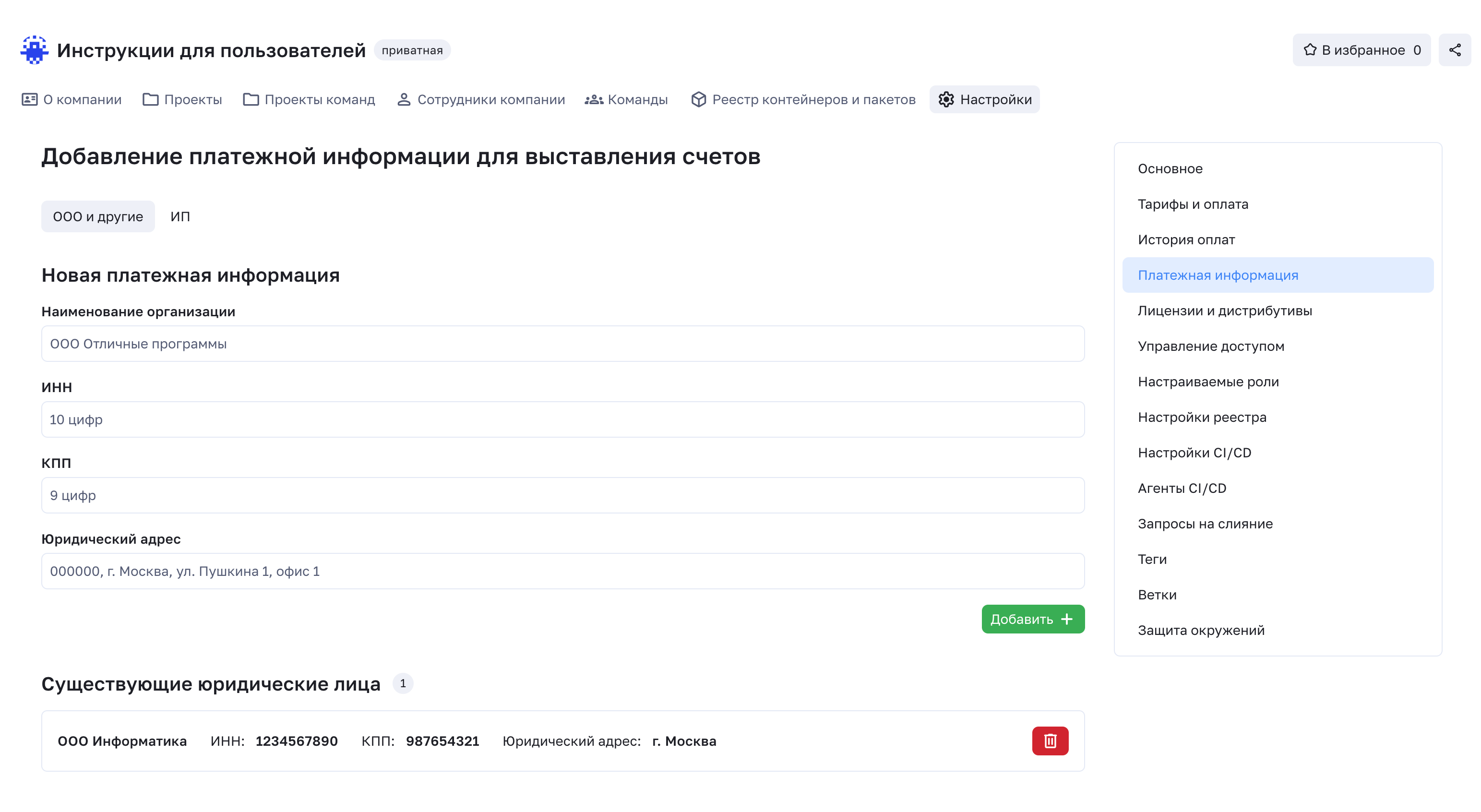
Task: Click the Настройки gear icon
Action: pyautogui.click(x=946, y=99)
